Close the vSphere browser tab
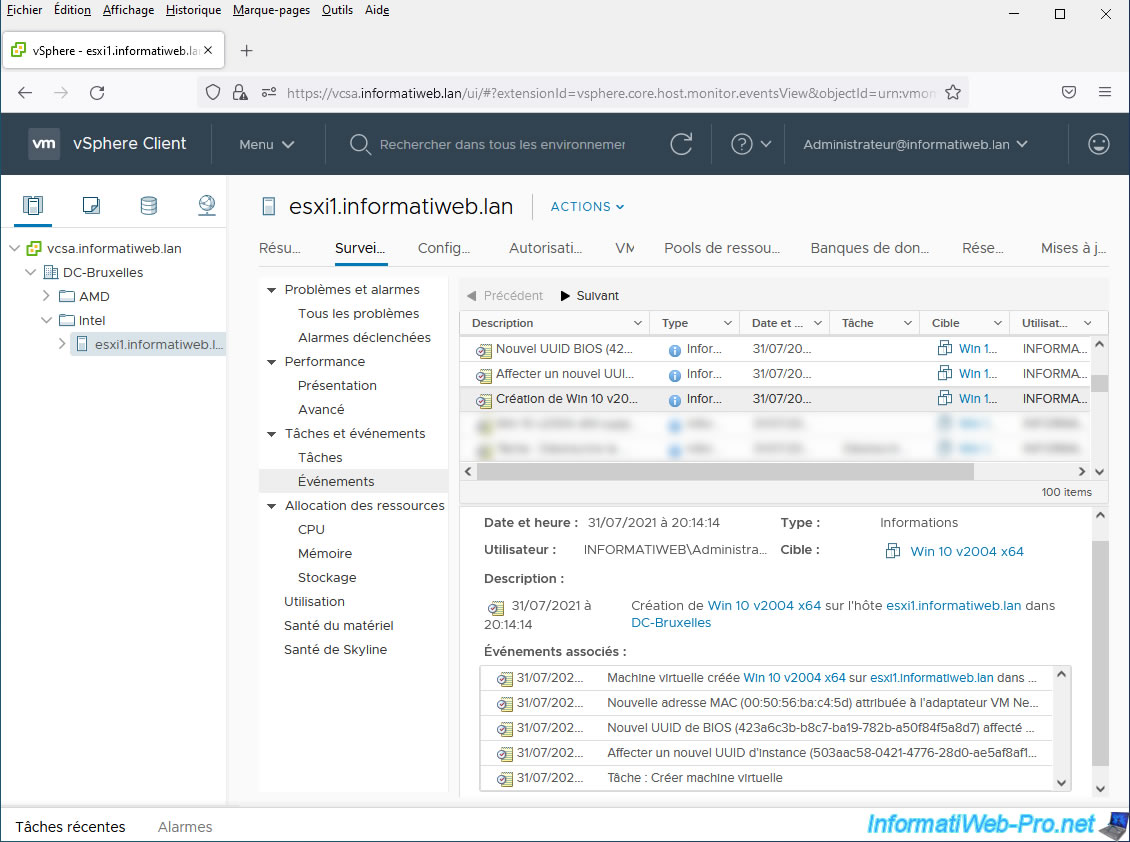 tap(208, 50)
